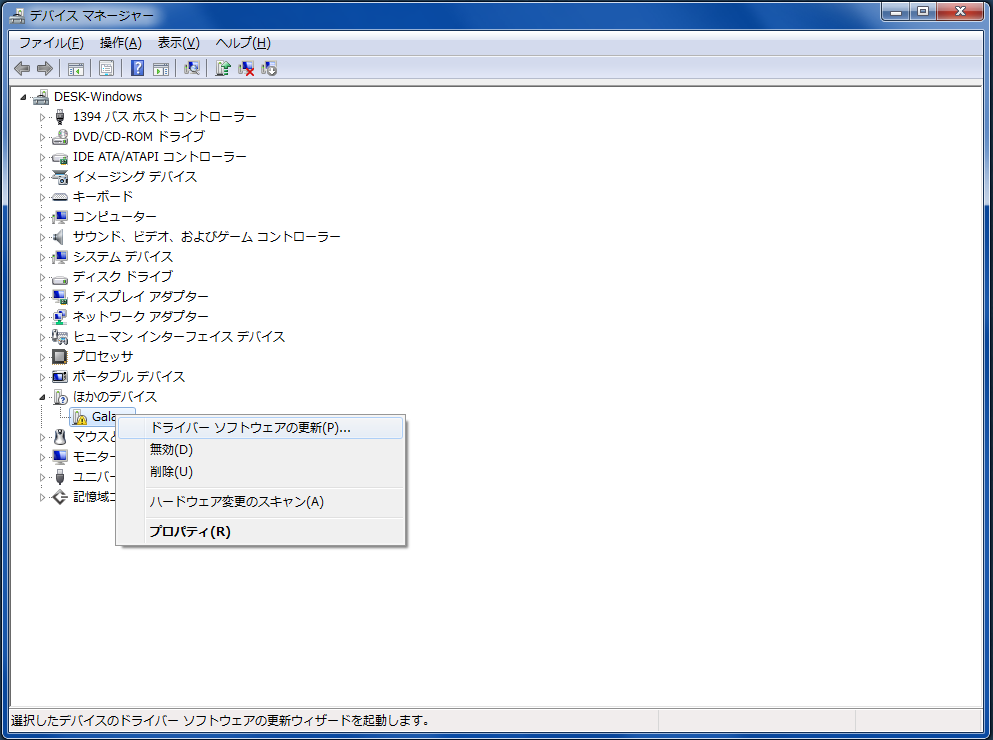
Task: Click the mouse category icon
Action: click(x=60, y=437)
